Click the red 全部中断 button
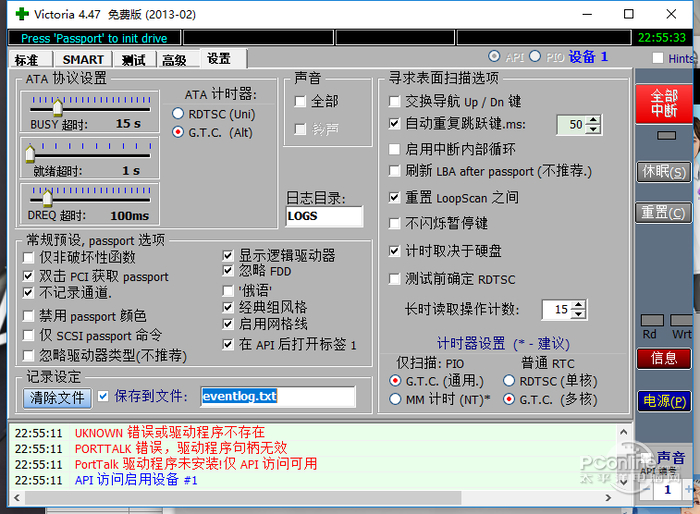 pos(664,104)
